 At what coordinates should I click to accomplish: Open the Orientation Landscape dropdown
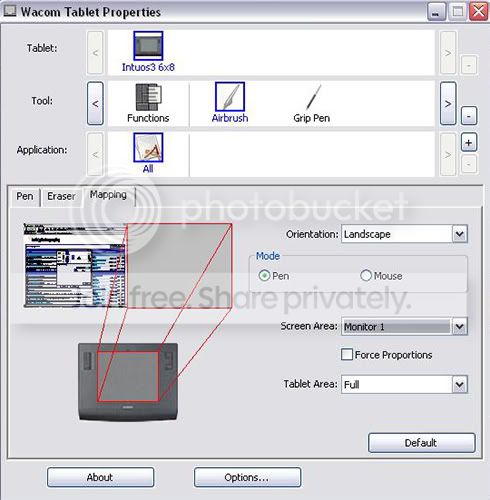point(404,234)
